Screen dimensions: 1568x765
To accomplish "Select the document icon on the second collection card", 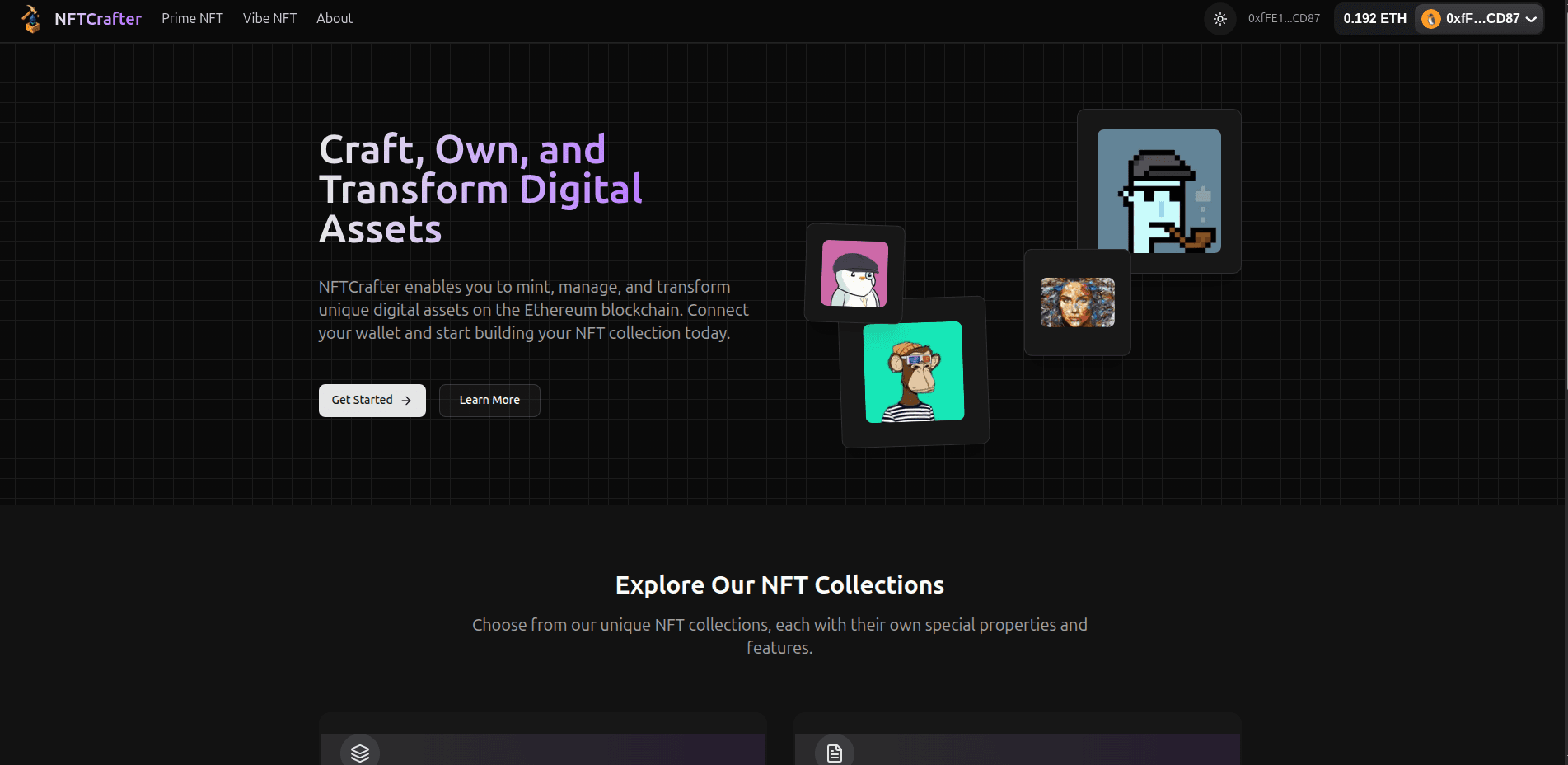I will [x=835, y=751].
